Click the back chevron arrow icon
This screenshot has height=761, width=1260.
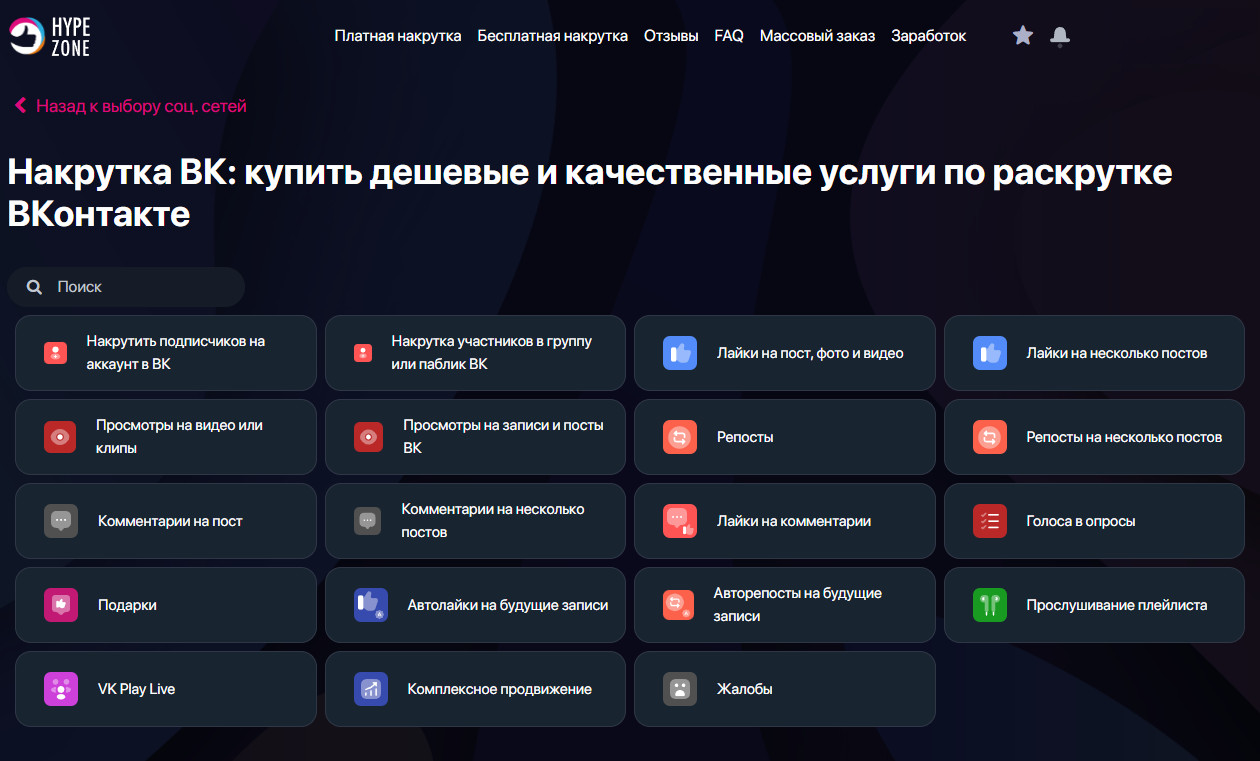click(20, 105)
